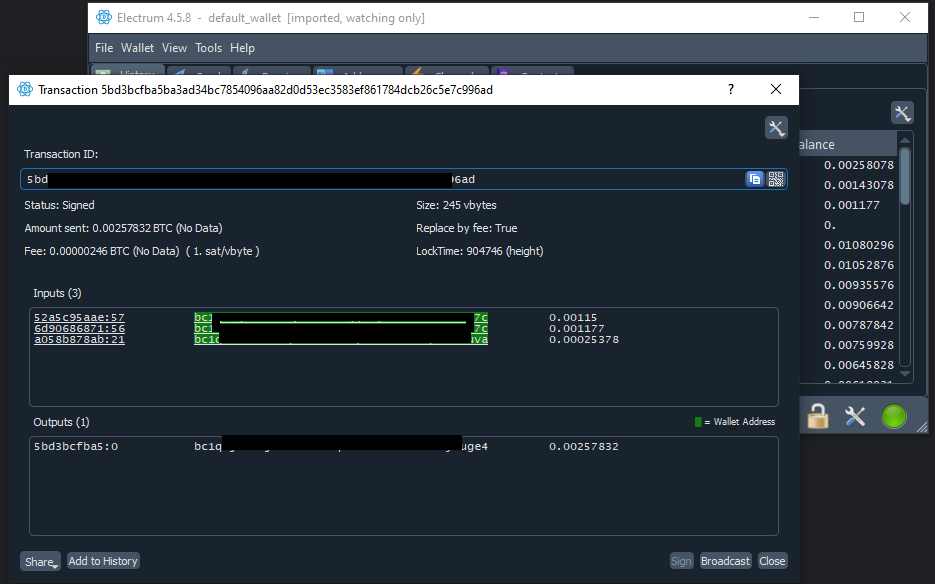
Task: Click Electrum logo in main window title
Action: coord(104,17)
